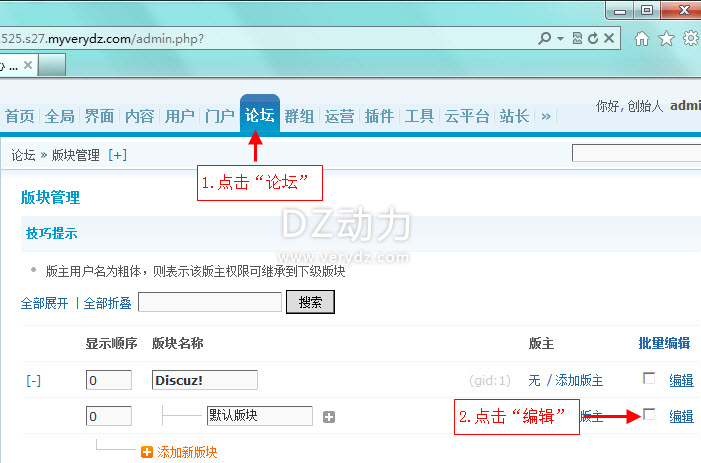Screen dimensions: 701x463
Task: Open the 论坛 admin tab
Action: [259, 115]
